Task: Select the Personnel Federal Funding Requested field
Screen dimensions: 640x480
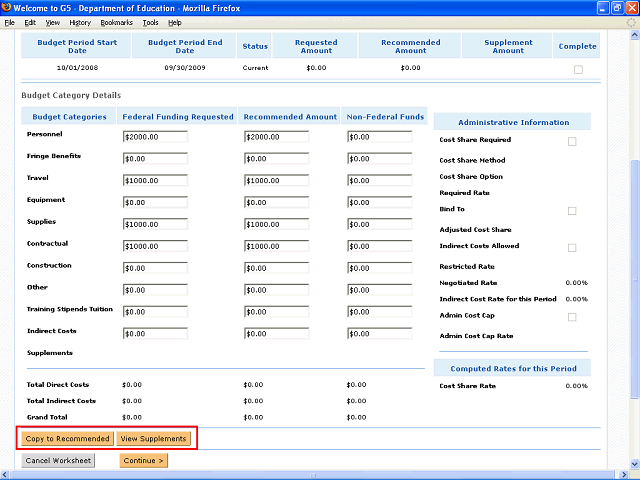Action: click(155, 137)
